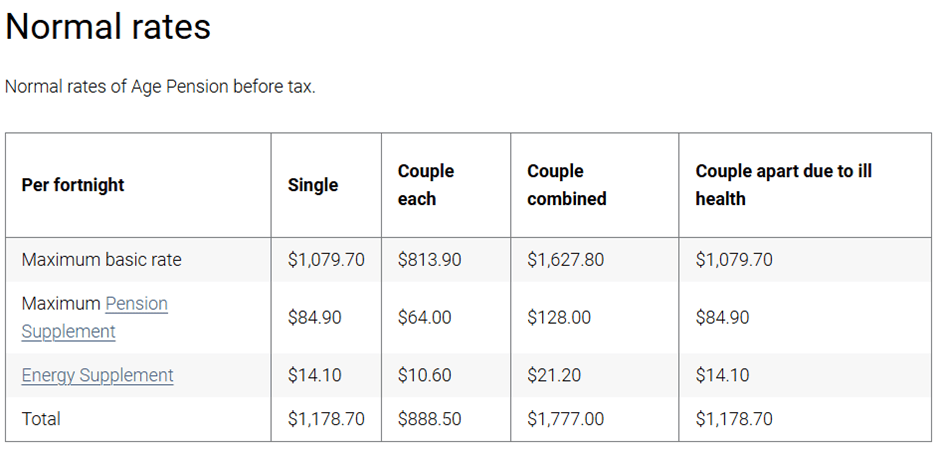This screenshot has height=452, width=940.
Task: Select the Couple each column header
Action: pyautogui.click(x=425, y=185)
